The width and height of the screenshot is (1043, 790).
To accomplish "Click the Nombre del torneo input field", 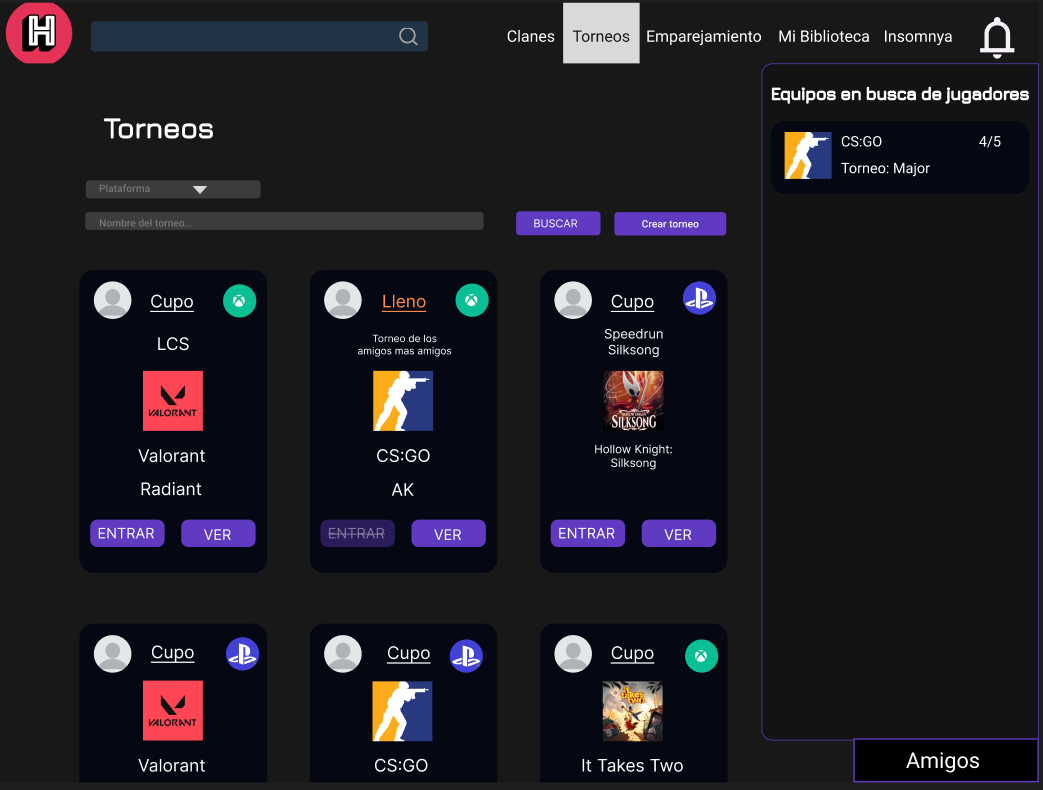I will click(x=284, y=221).
